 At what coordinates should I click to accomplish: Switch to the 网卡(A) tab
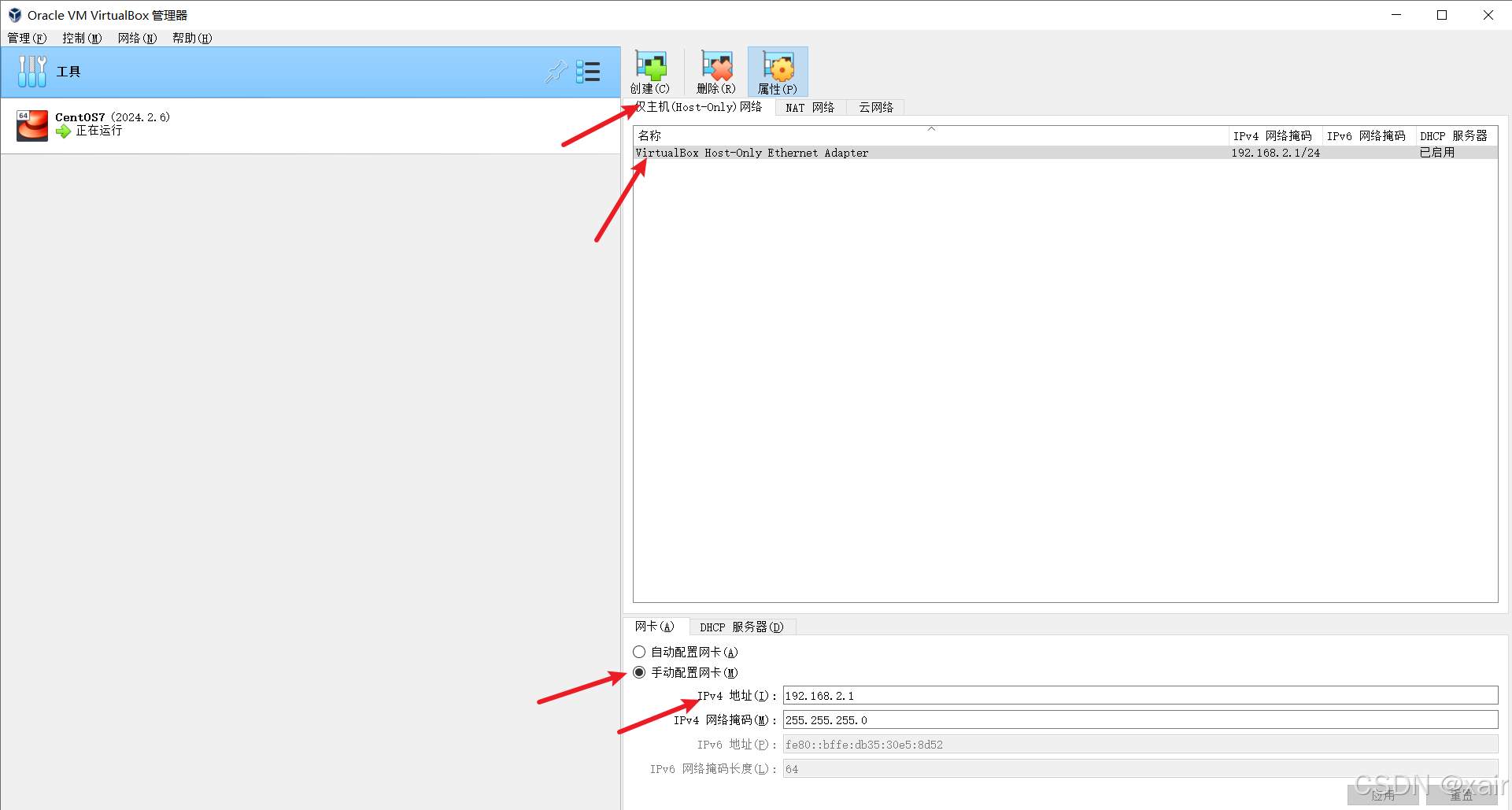pyautogui.click(x=655, y=627)
